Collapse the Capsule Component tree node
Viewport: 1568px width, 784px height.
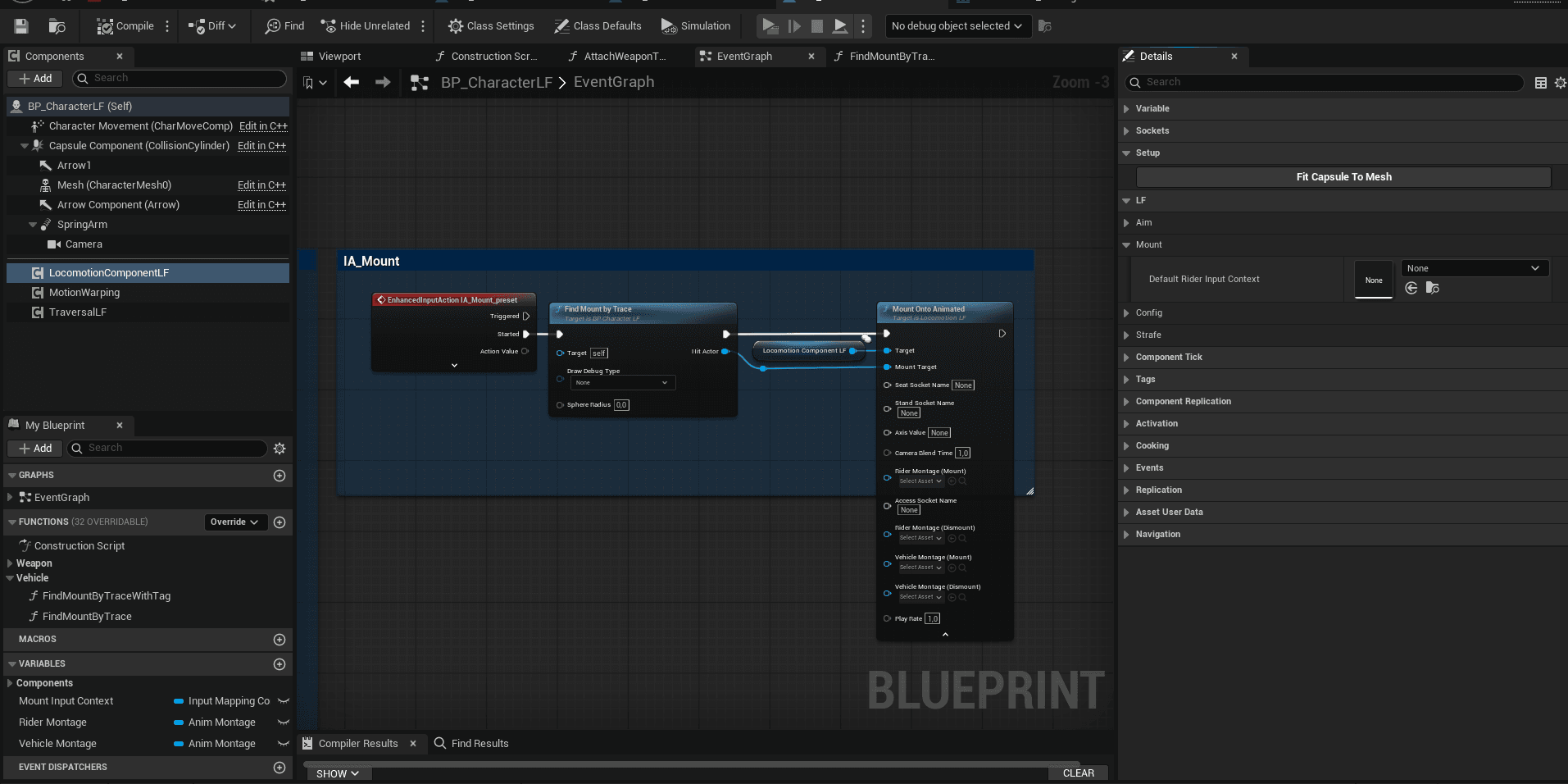pos(25,146)
